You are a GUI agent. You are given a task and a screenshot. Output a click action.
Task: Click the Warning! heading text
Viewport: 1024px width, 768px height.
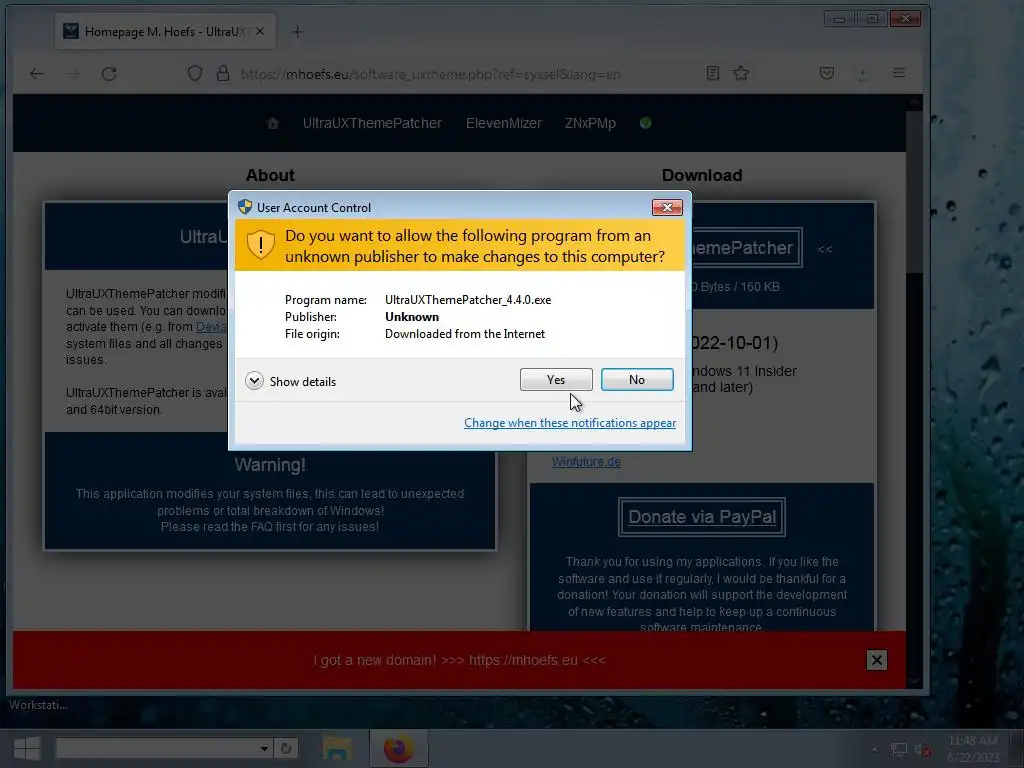coord(270,465)
